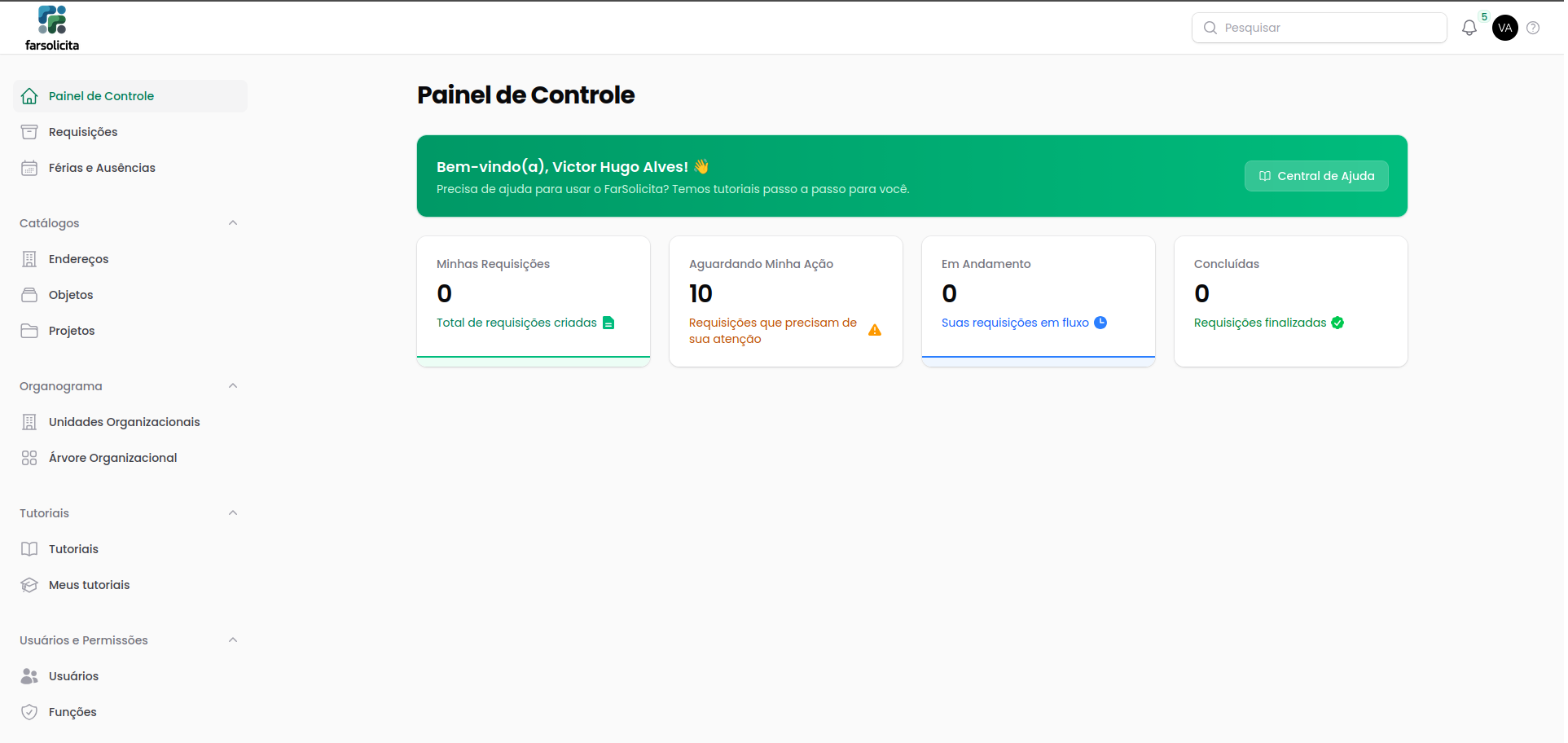The height and width of the screenshot is (743, 1568).
Task: Open the Aguardando Minha Ação card
Action: point(786,301)
